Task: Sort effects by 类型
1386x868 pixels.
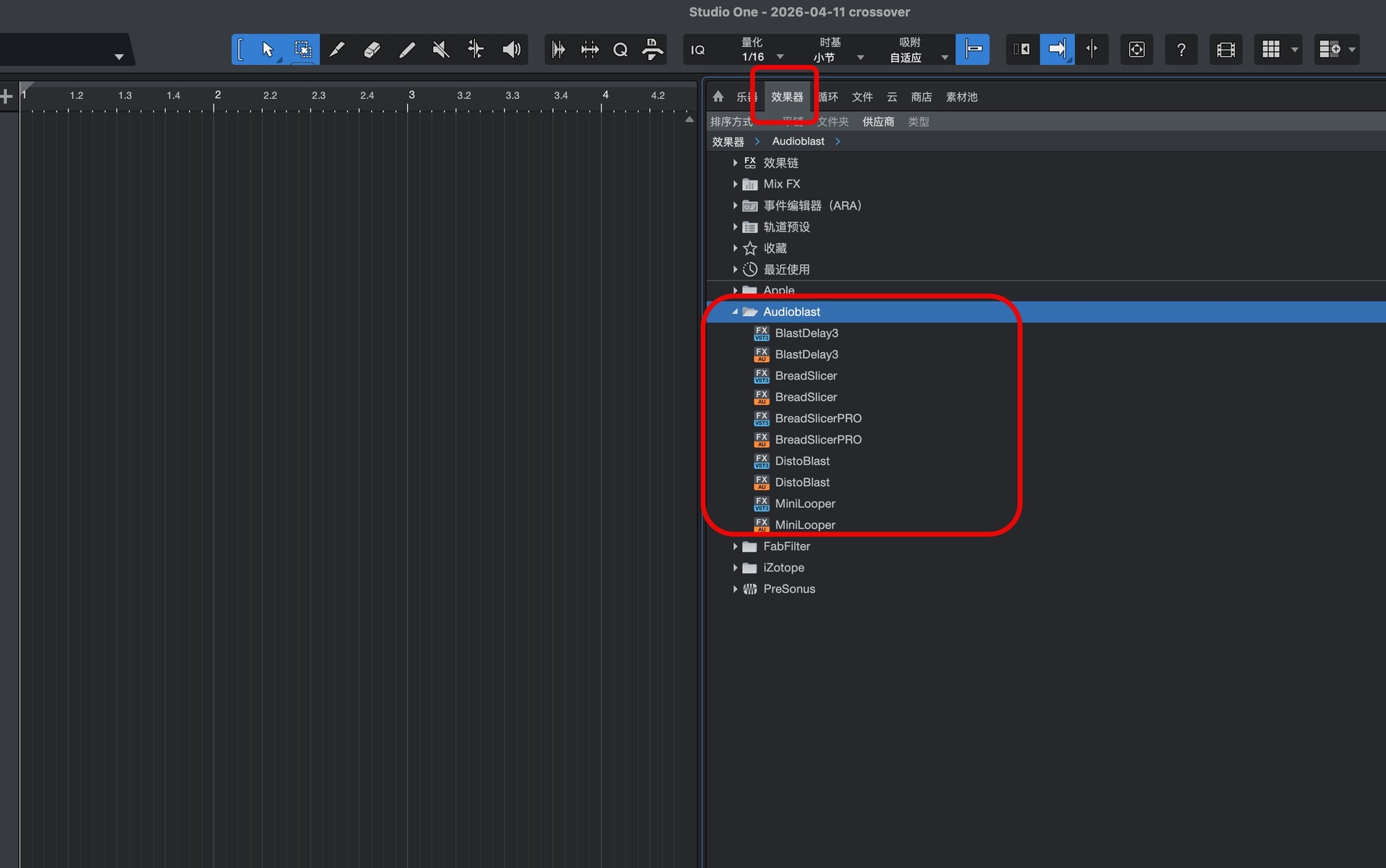Action: (918, 122)
